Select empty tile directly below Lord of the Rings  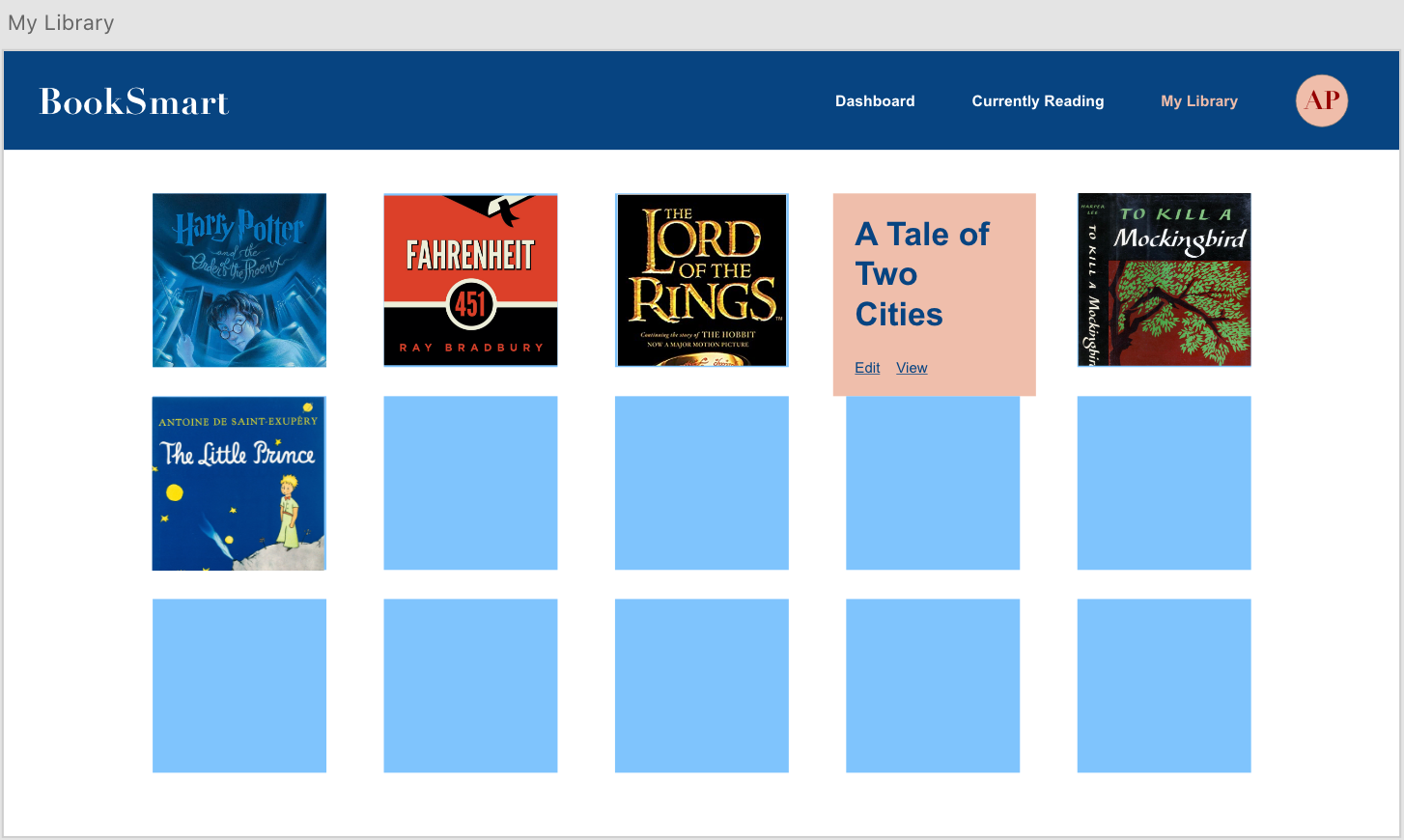click(702, 483)
